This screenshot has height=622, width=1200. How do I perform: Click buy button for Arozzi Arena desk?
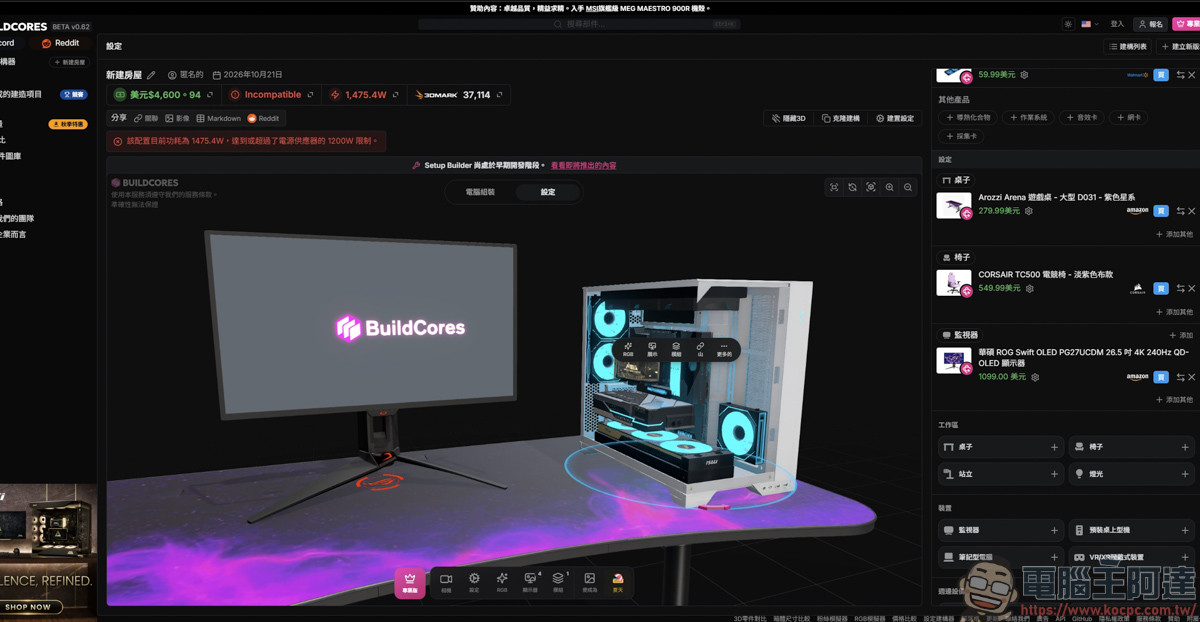[1161, 211]
